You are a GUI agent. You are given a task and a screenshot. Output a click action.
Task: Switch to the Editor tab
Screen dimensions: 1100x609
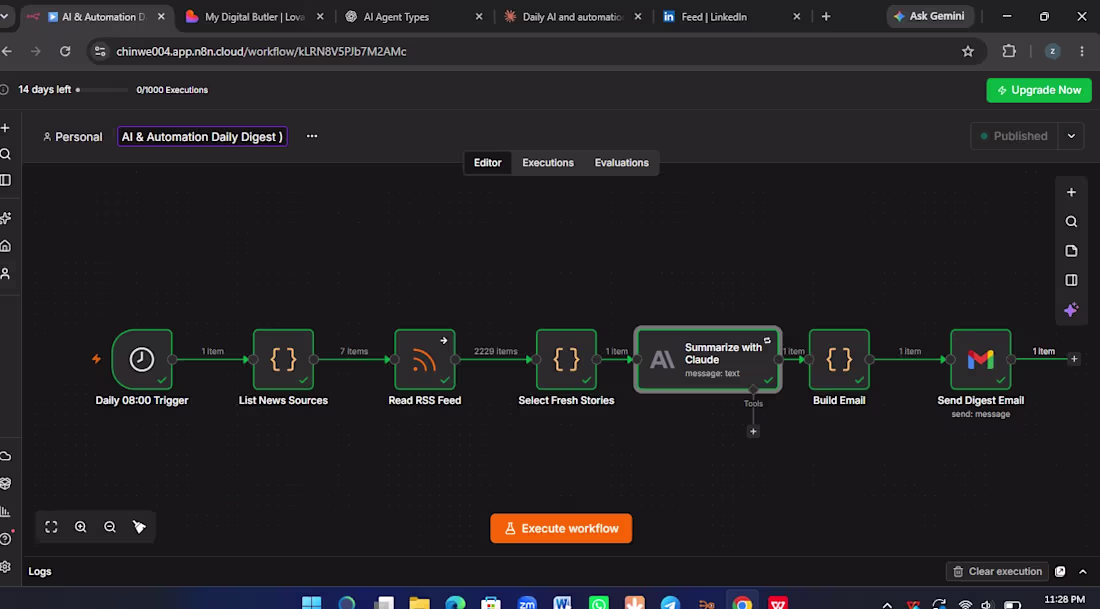coord(488,163)
